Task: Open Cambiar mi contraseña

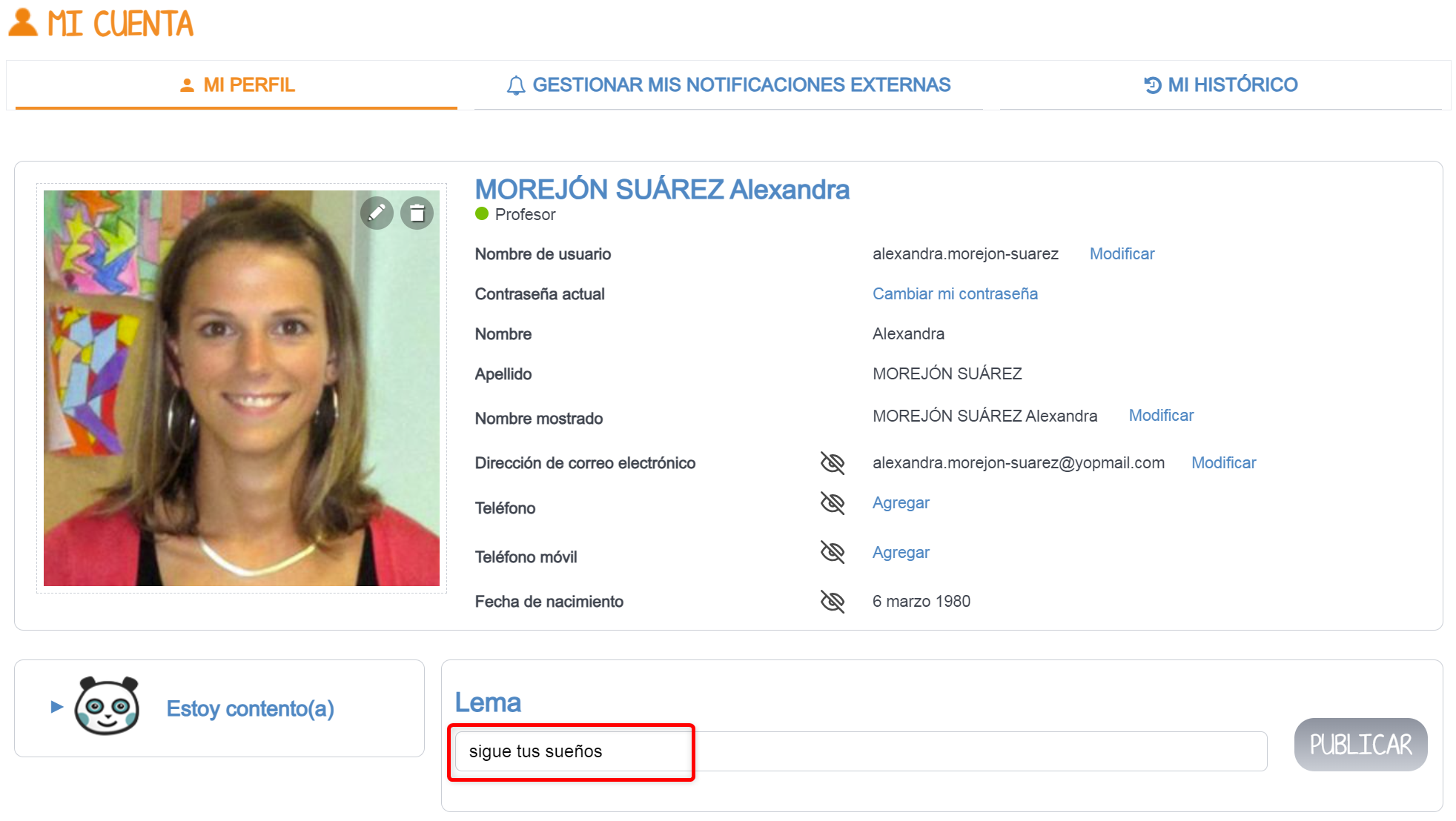Action: coord(955,294)
